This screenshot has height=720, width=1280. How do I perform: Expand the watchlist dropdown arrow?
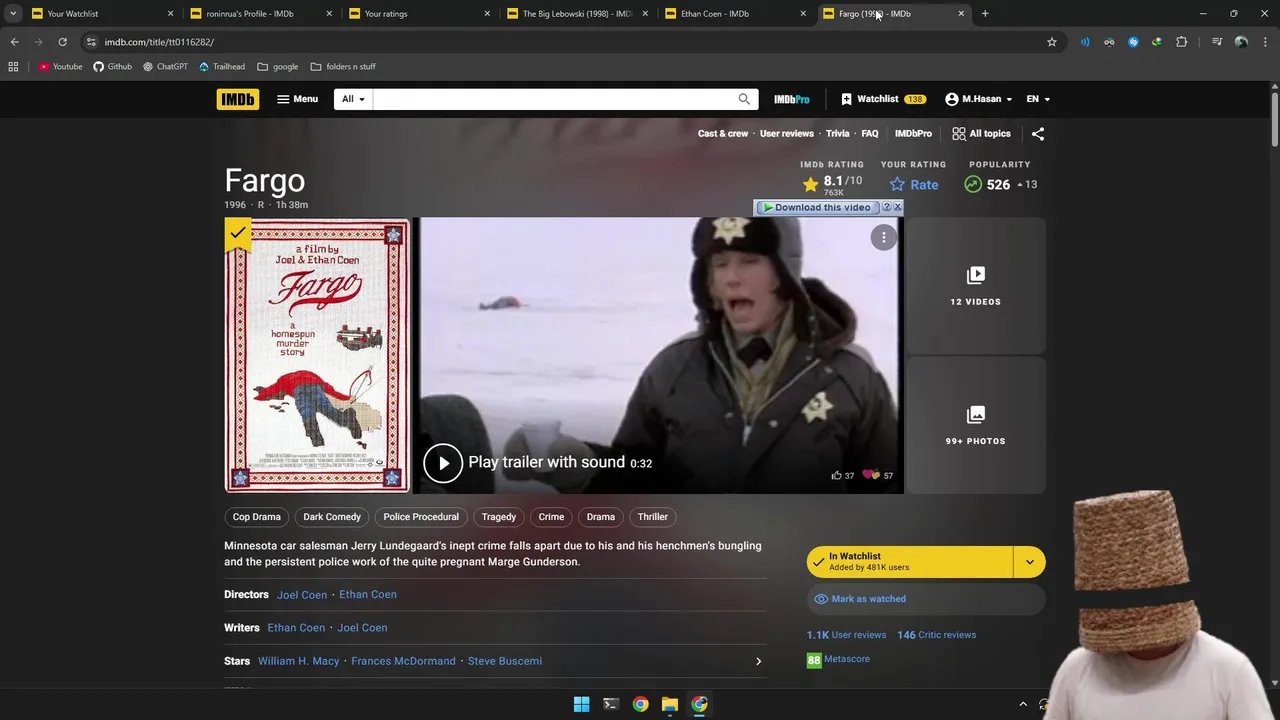coord(1029,562)
